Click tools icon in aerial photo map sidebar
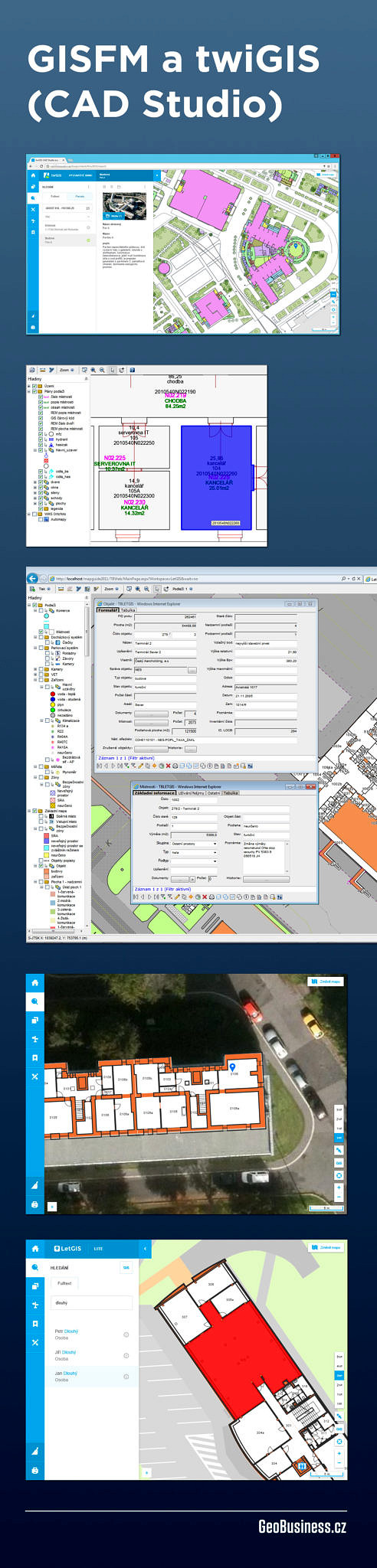Viewport: 377px width, 1568px height. click(35, 1076)
